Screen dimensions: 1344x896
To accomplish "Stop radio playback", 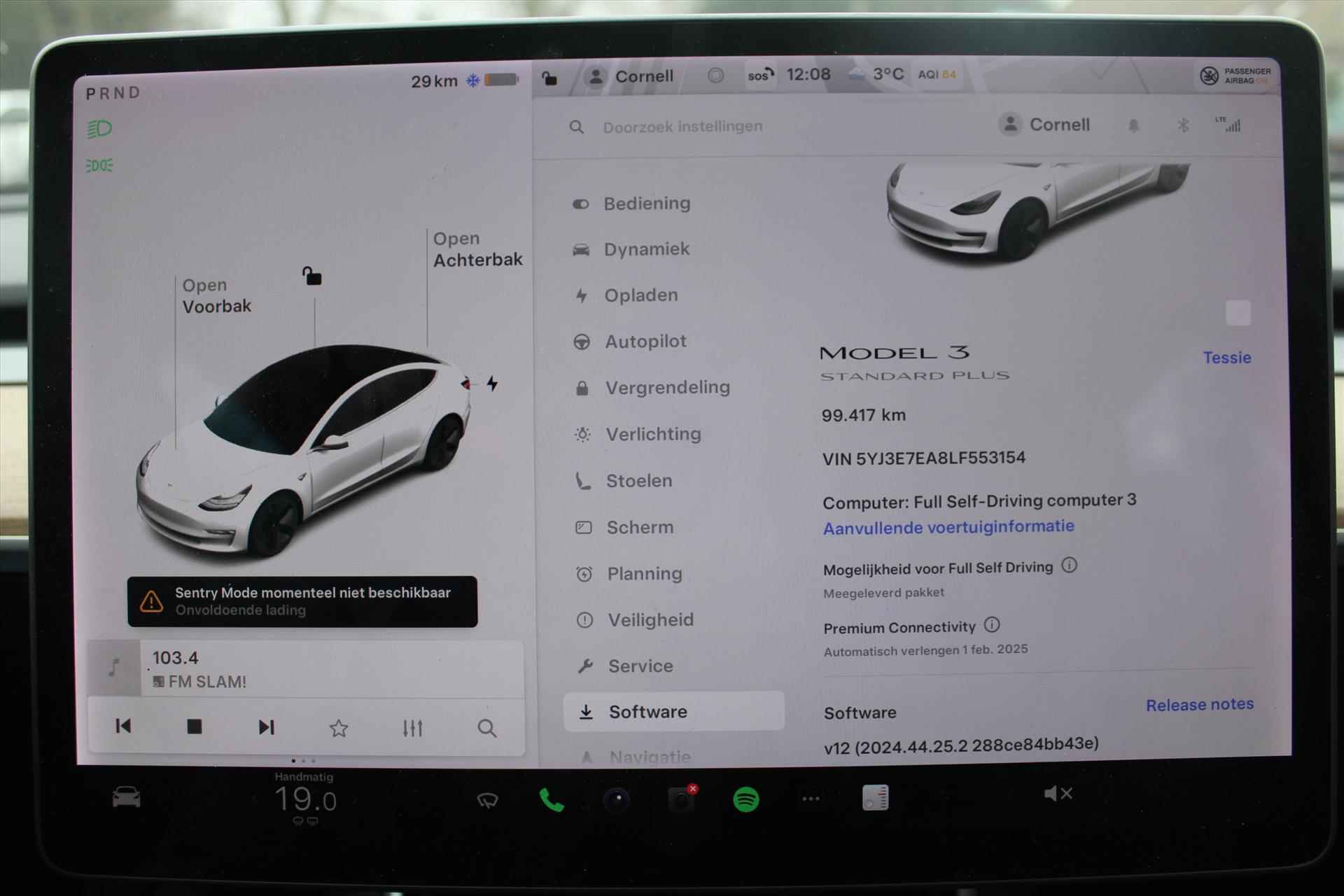I will click(195, 727).
